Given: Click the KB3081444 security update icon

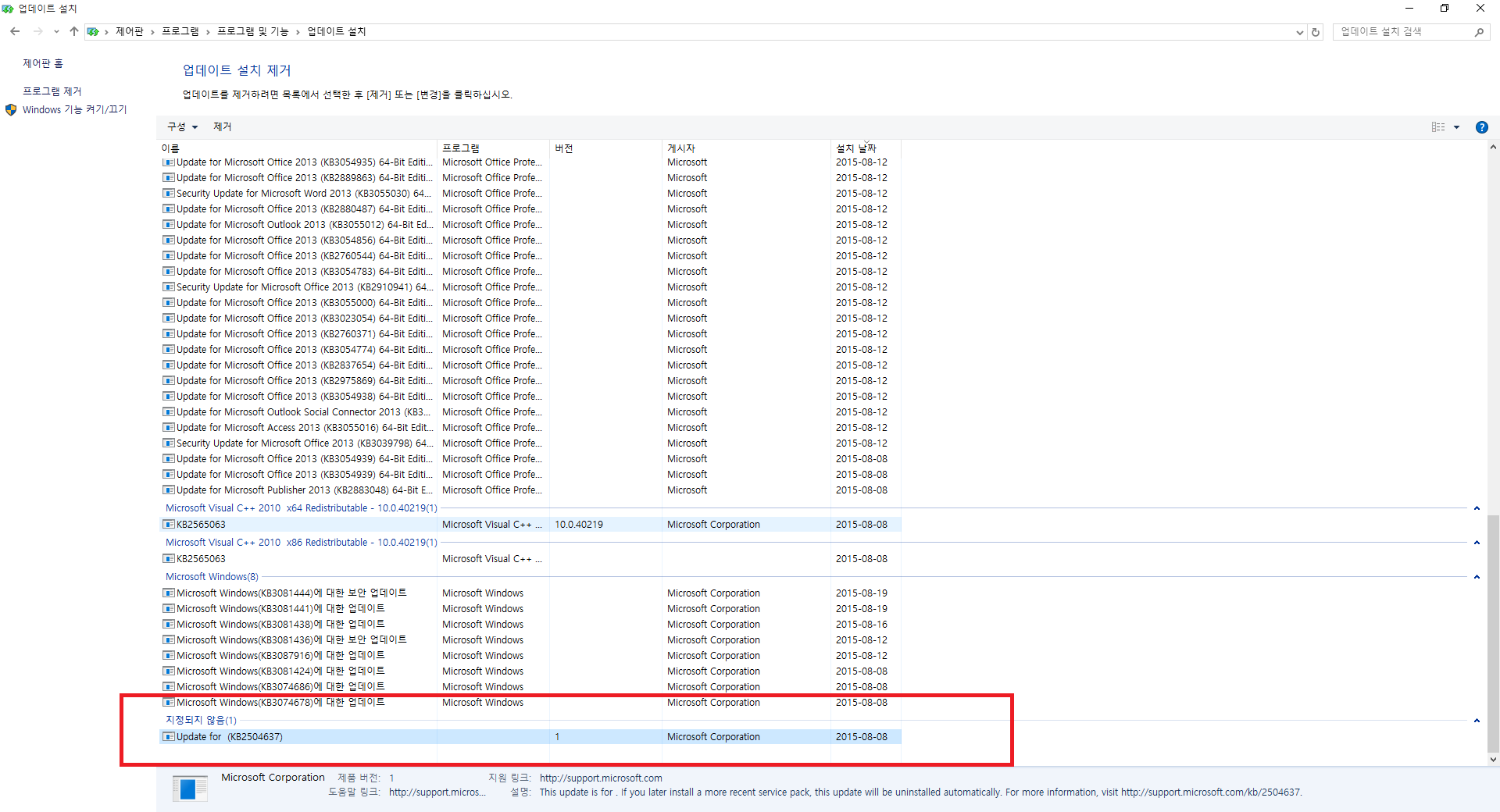Looking at the screenshot, I should (168, 593).
